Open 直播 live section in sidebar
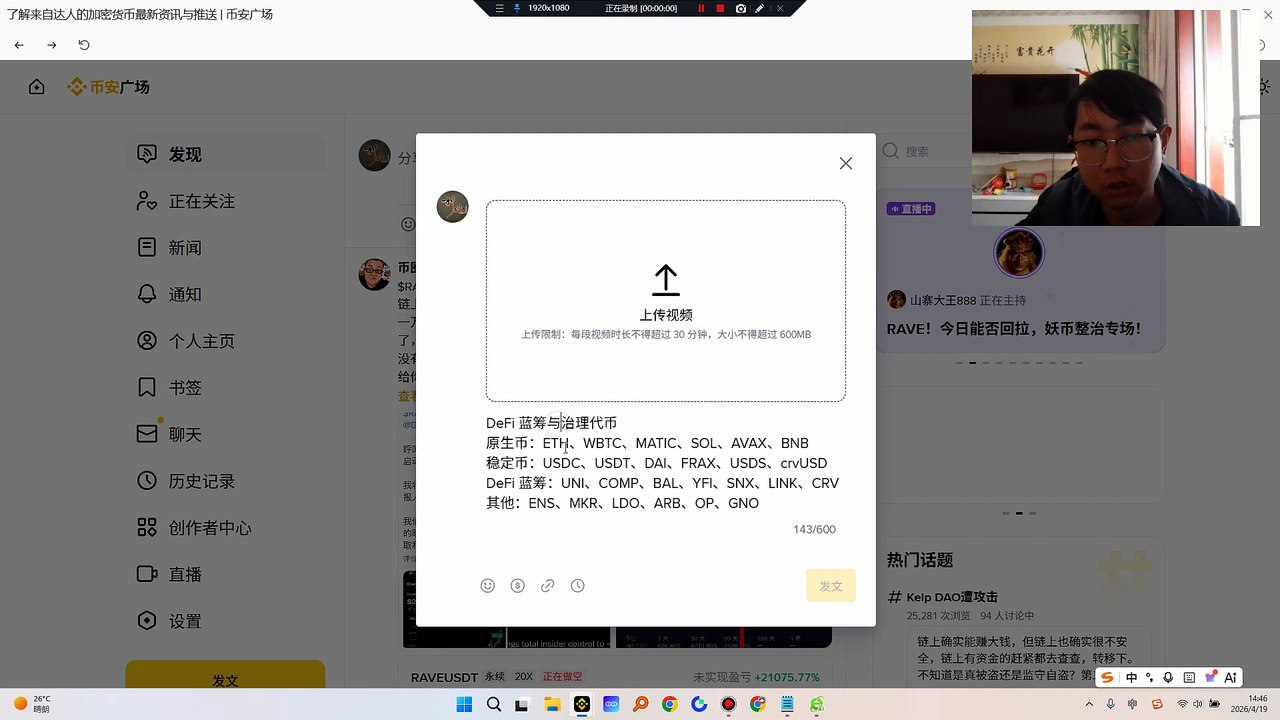This screenshot has height=720, width=1280. click(x=225, y=574)
